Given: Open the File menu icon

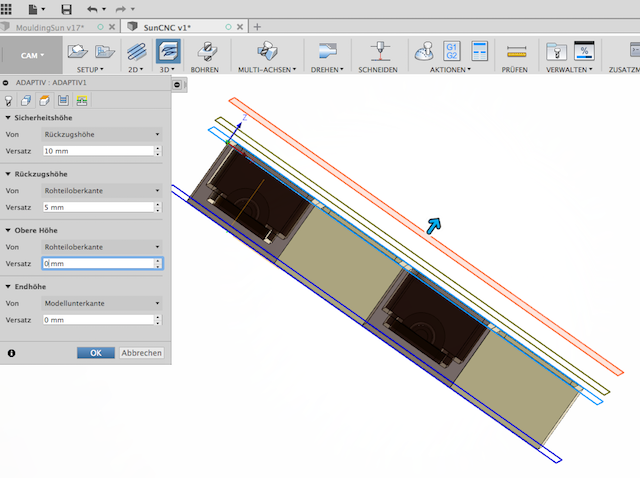Looking at the screenshot, I should pyautogui.click(x=36, y=9).
